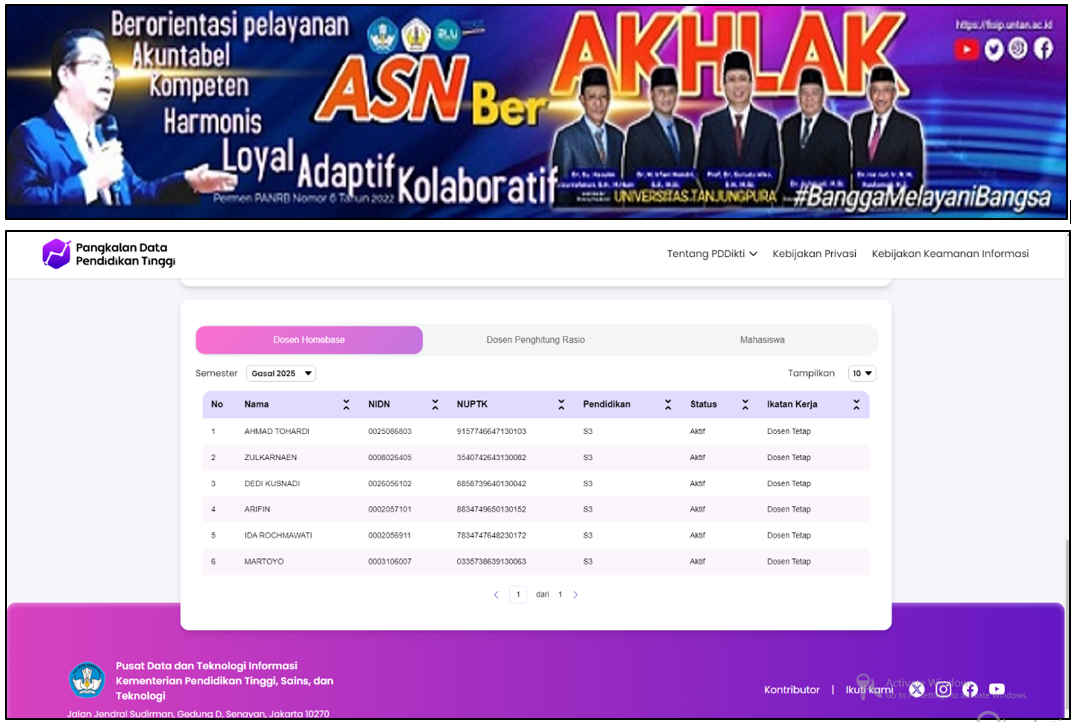The image size is (1071, 722).
Task: Open the Kebijakan Keamanan Informasi link
Action: click(x=950, y=253)
